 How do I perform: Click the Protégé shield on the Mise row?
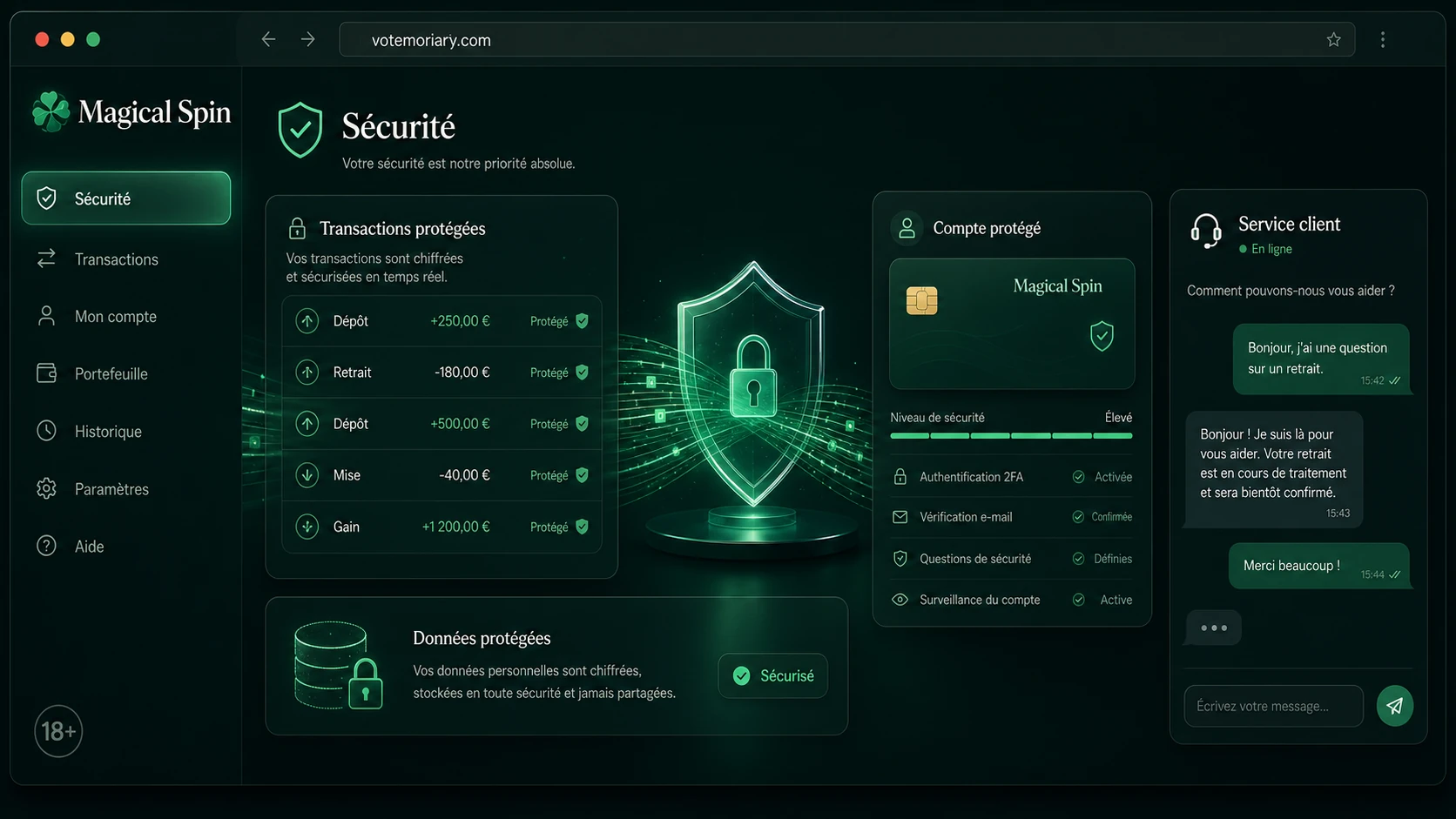582,475
